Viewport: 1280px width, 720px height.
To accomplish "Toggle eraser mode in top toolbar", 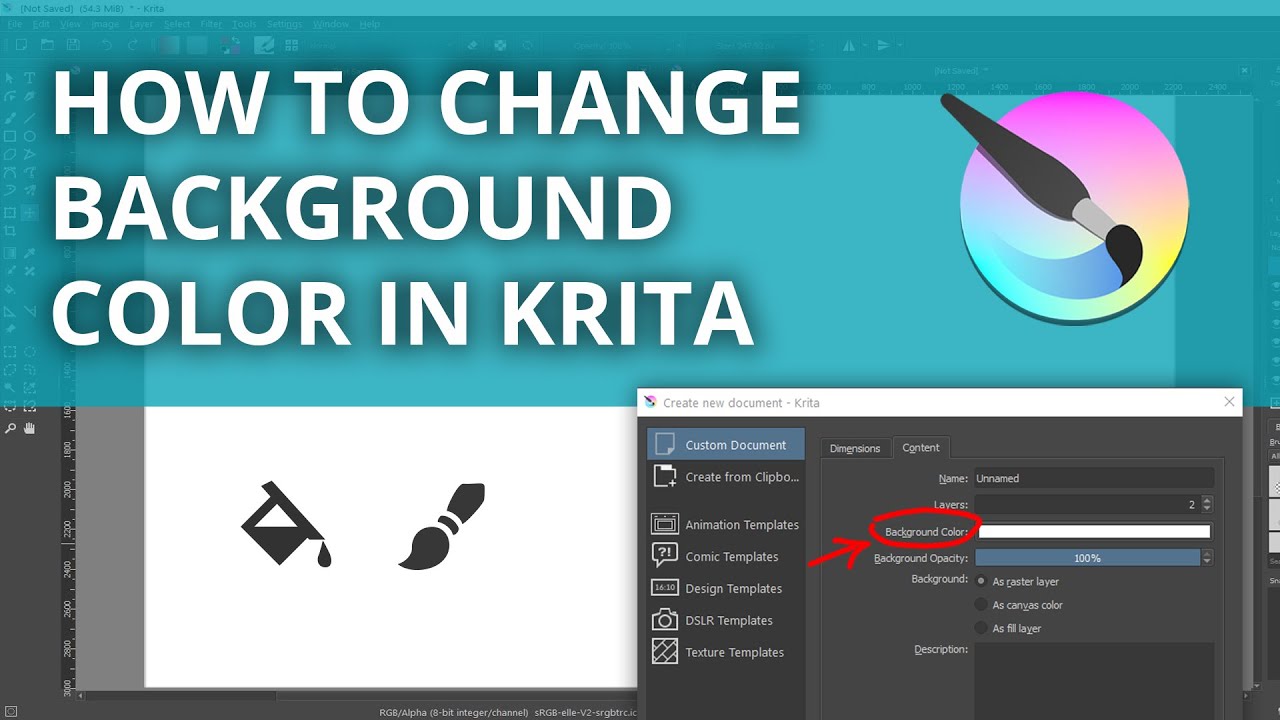I will pyautogui.click(x=473, y=45).
